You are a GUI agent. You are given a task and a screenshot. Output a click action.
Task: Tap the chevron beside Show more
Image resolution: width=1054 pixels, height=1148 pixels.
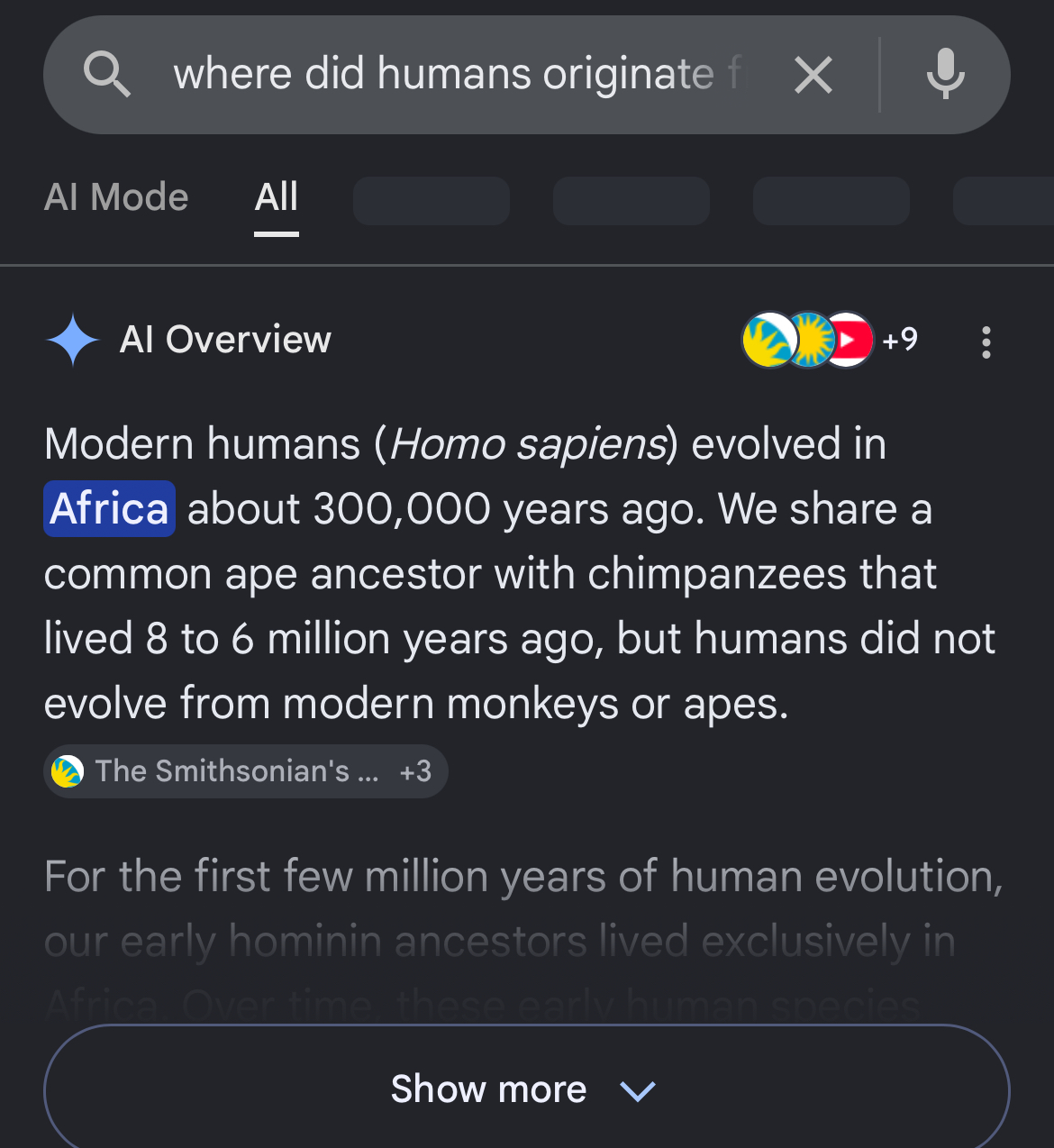coord(638,1091)
